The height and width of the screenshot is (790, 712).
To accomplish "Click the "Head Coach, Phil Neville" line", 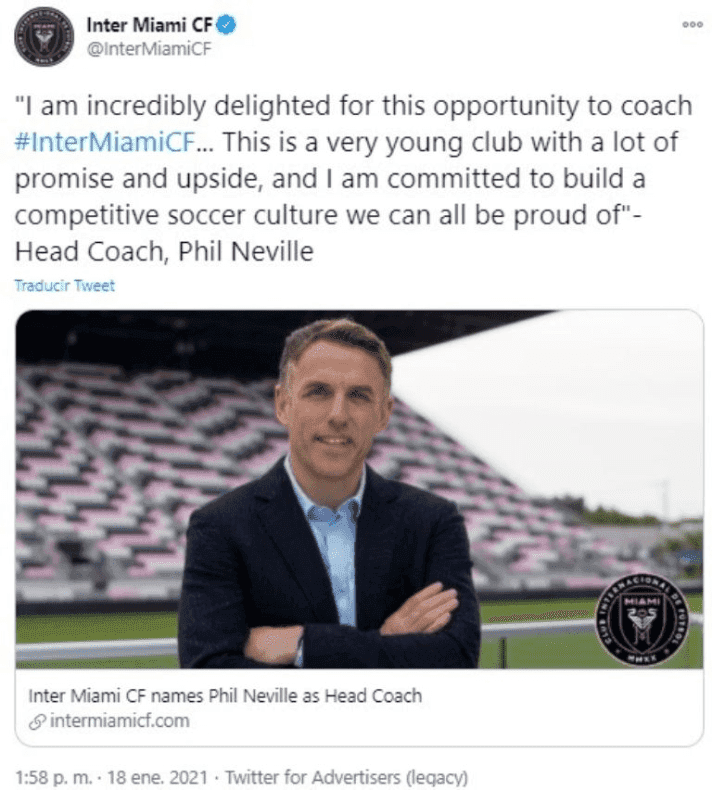I will [165, 252].
